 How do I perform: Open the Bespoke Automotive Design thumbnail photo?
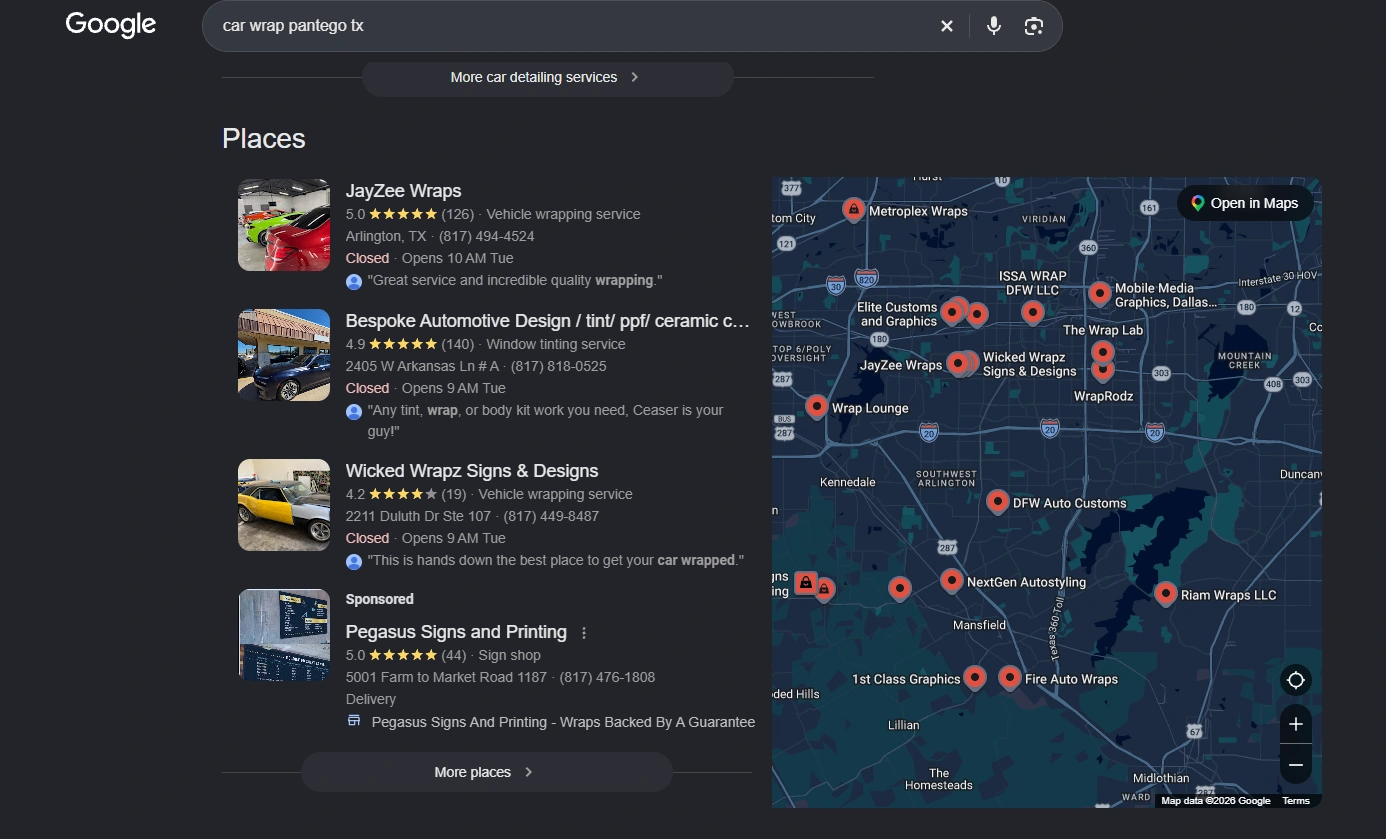coord(284,355)
